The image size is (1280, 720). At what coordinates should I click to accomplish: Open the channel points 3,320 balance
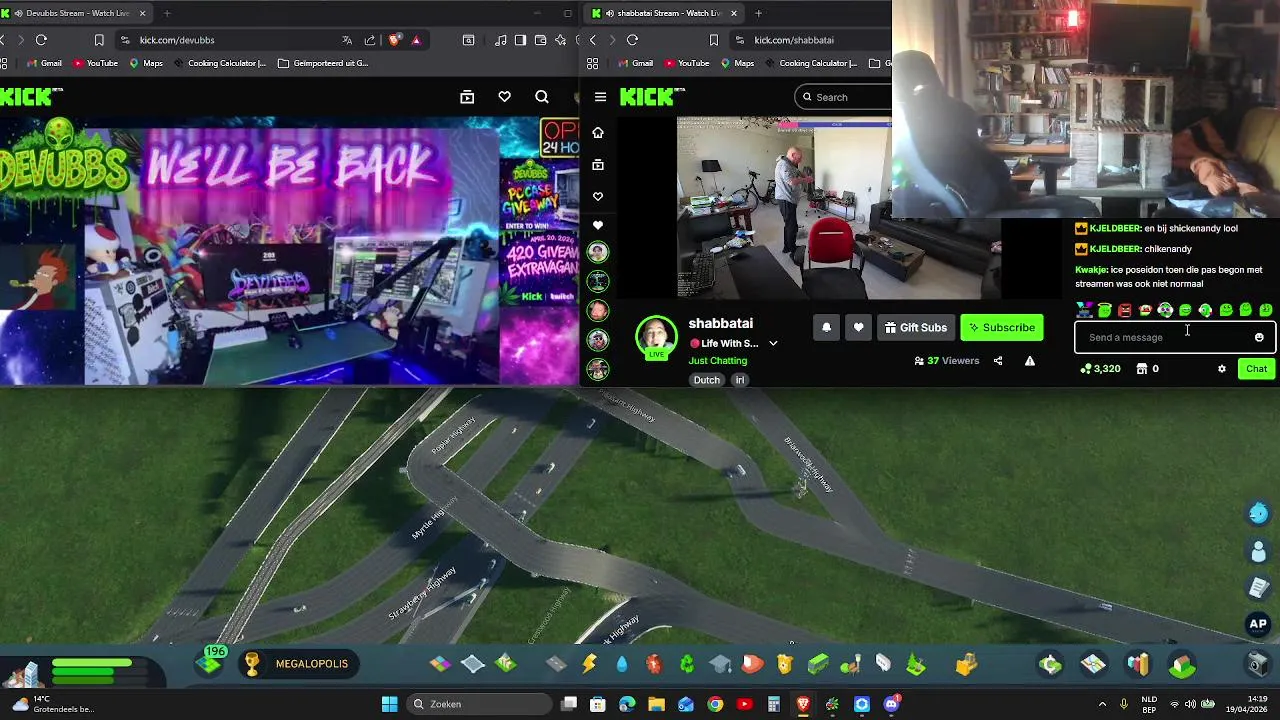[1100, 369]
